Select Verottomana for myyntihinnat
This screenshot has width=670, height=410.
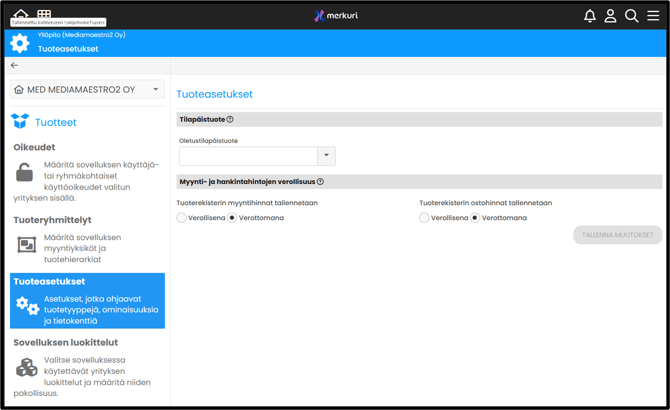pyautogui.click(x=233, y=217)
